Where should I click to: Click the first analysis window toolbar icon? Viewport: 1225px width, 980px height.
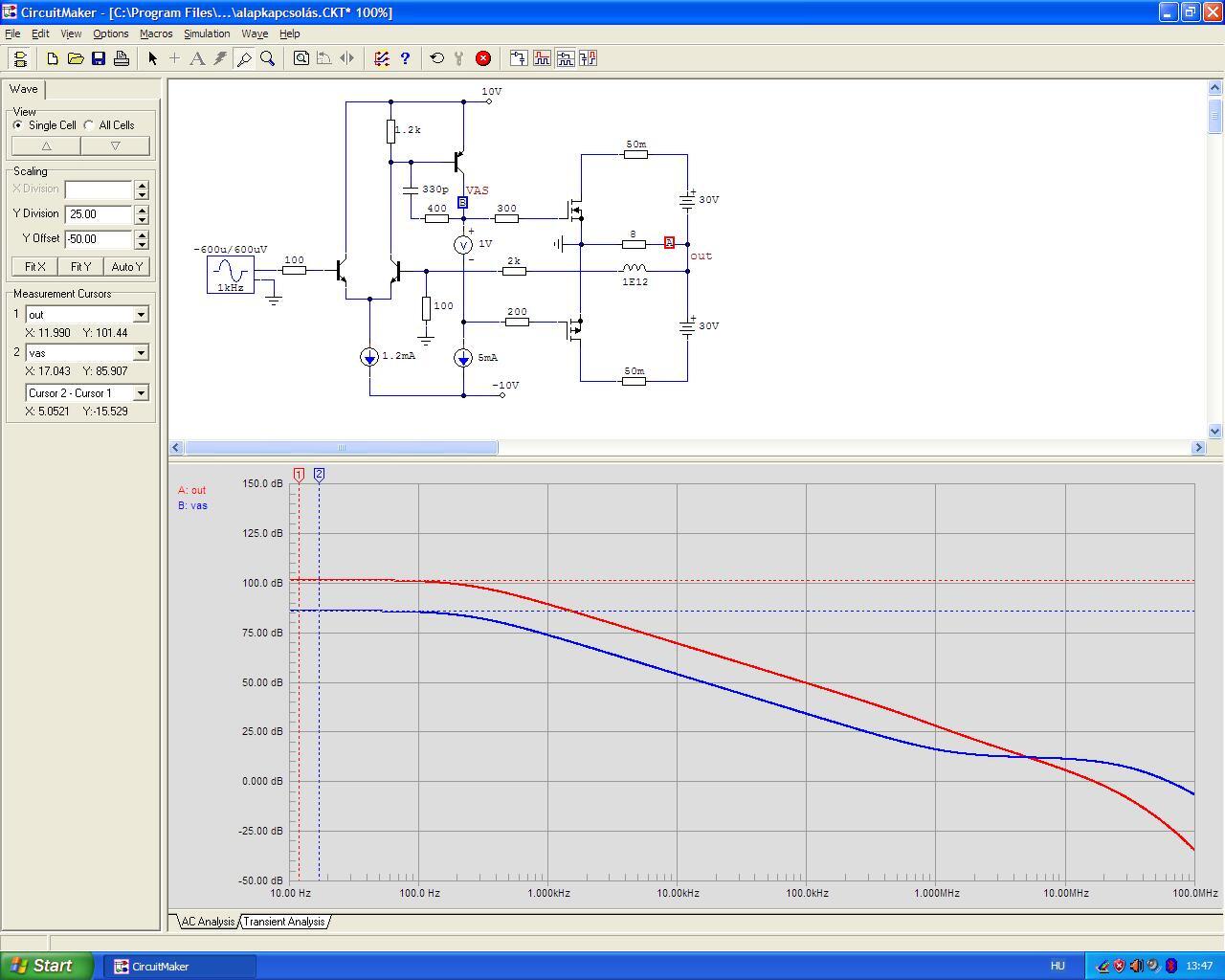point(519,58)
